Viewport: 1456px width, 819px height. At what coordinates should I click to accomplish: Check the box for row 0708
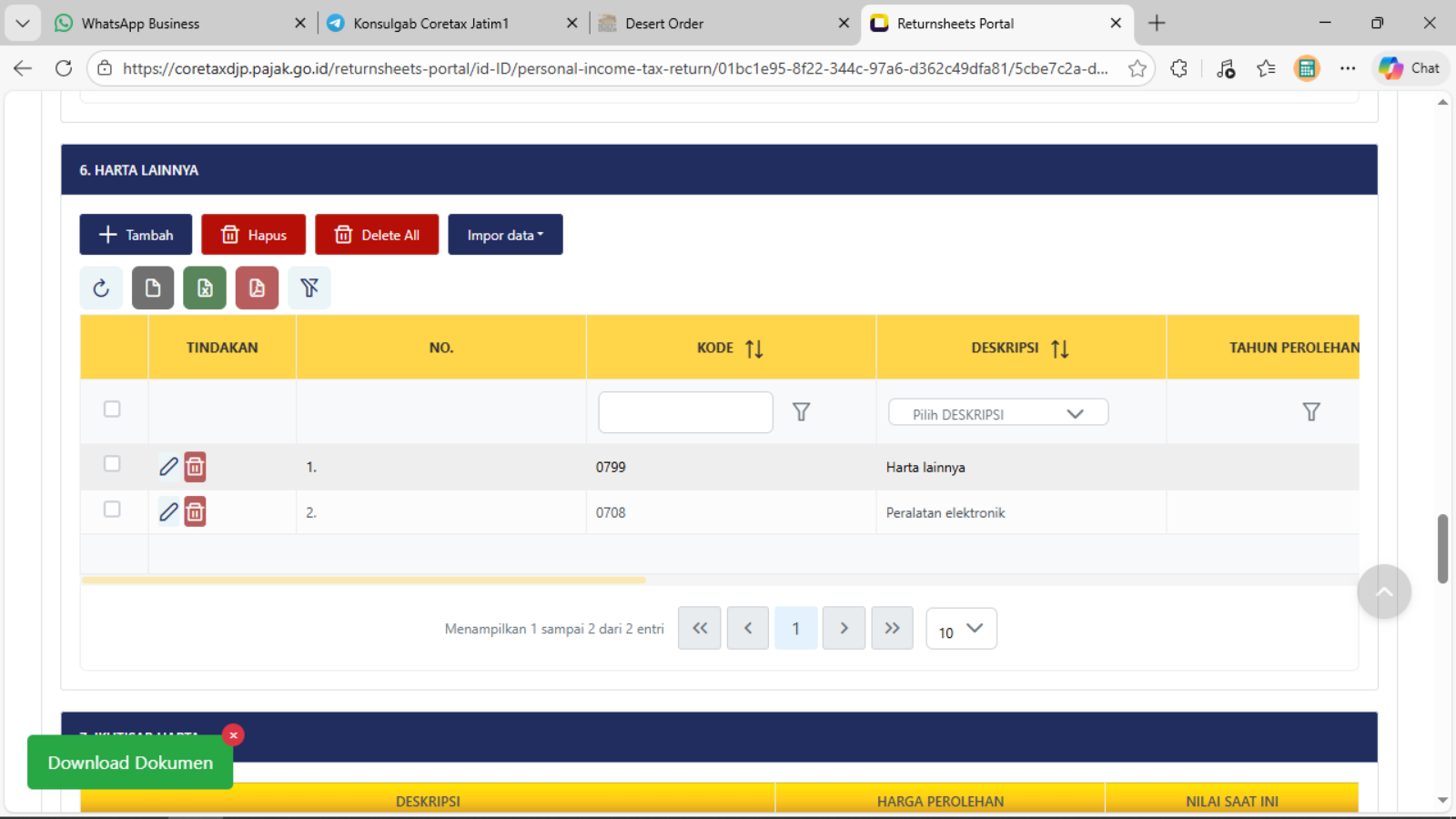pyautogui.click(x=112, y=510)
